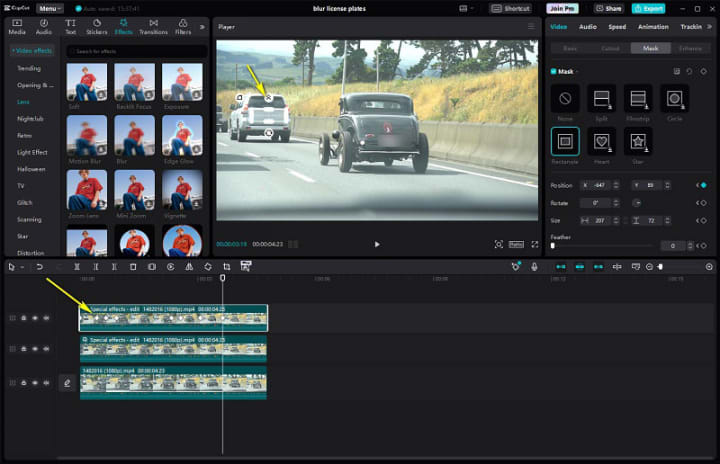Open the Stickers panel
The height and width of the screenshot is (464, 720).
click(96, 26)
